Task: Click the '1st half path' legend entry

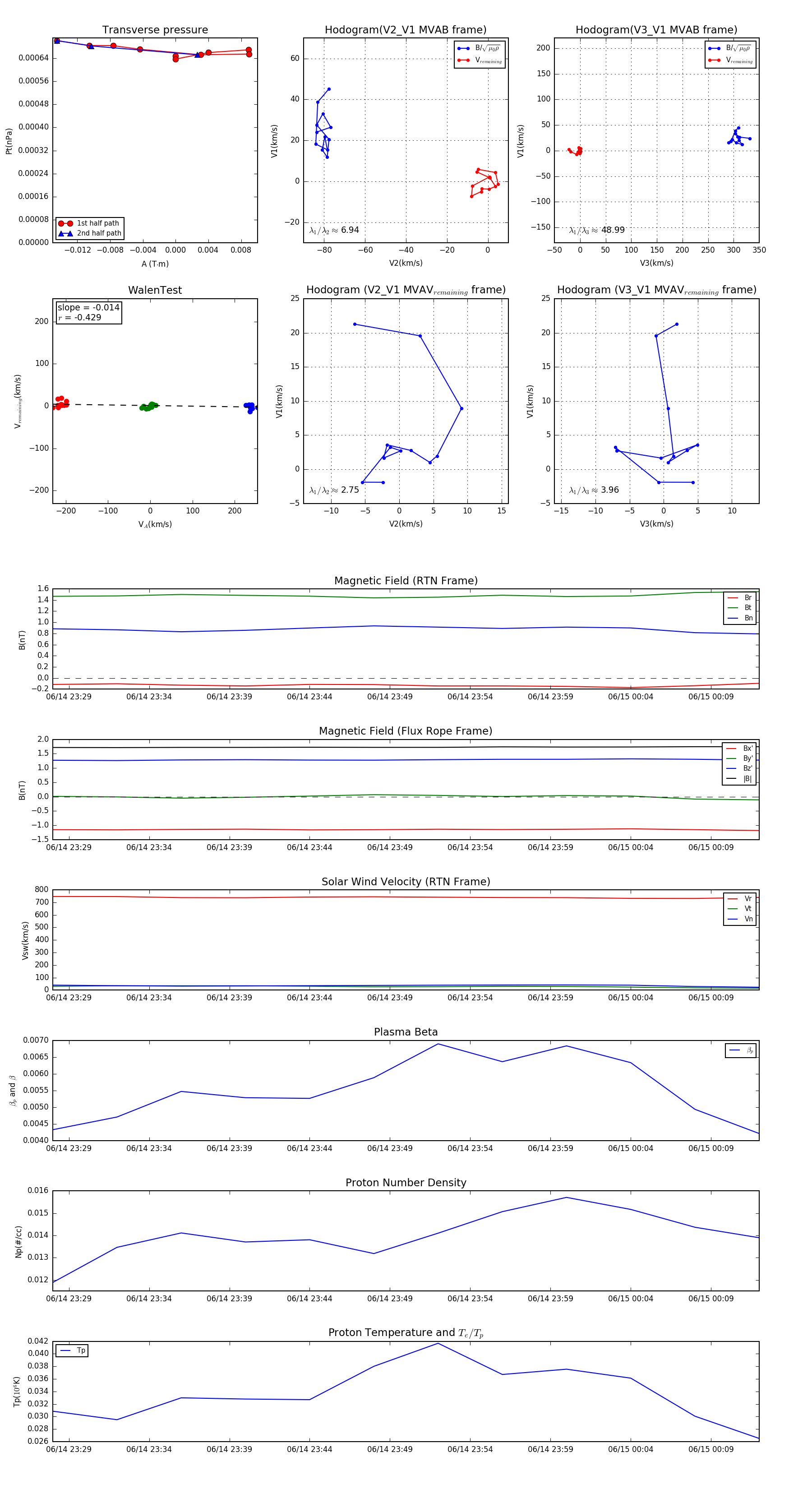Action: [90, 223]
